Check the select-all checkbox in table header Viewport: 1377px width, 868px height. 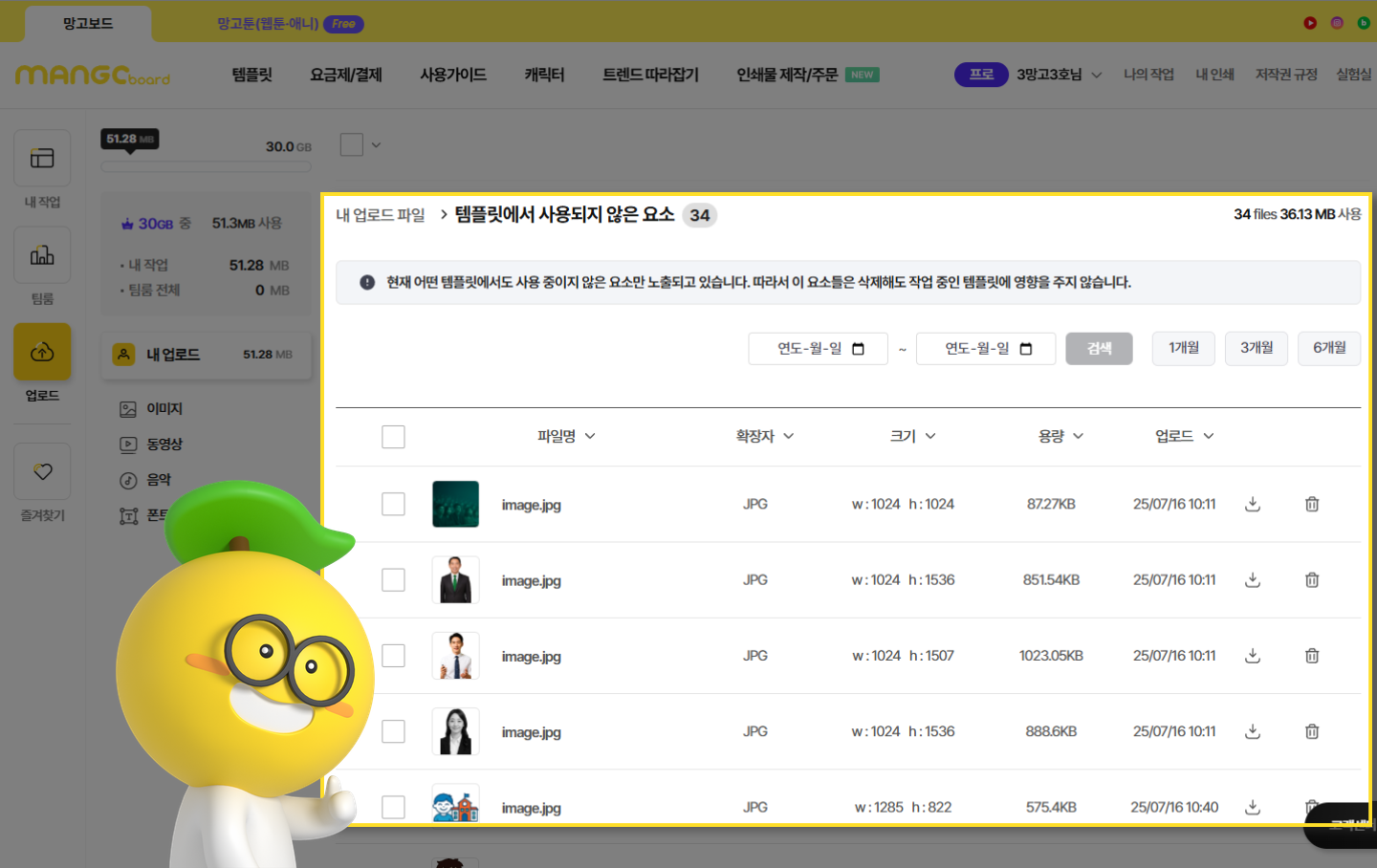click(x=393, y=437)
